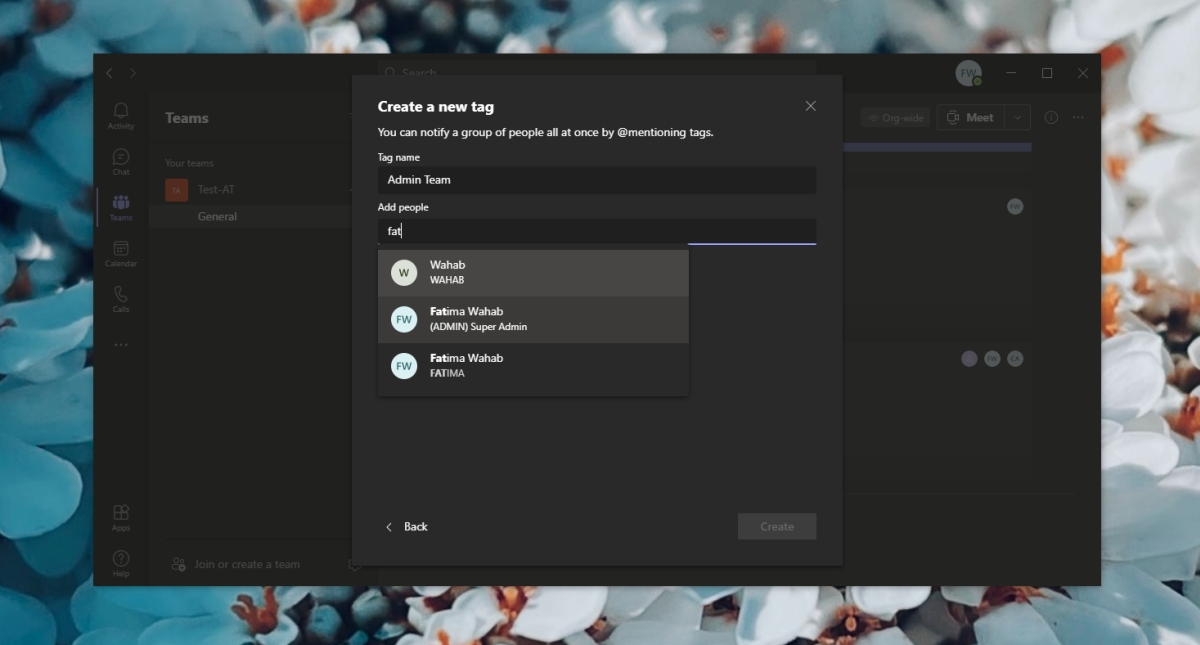Select the Test-AT team
1200x645 pixels.
pos(216,189)
